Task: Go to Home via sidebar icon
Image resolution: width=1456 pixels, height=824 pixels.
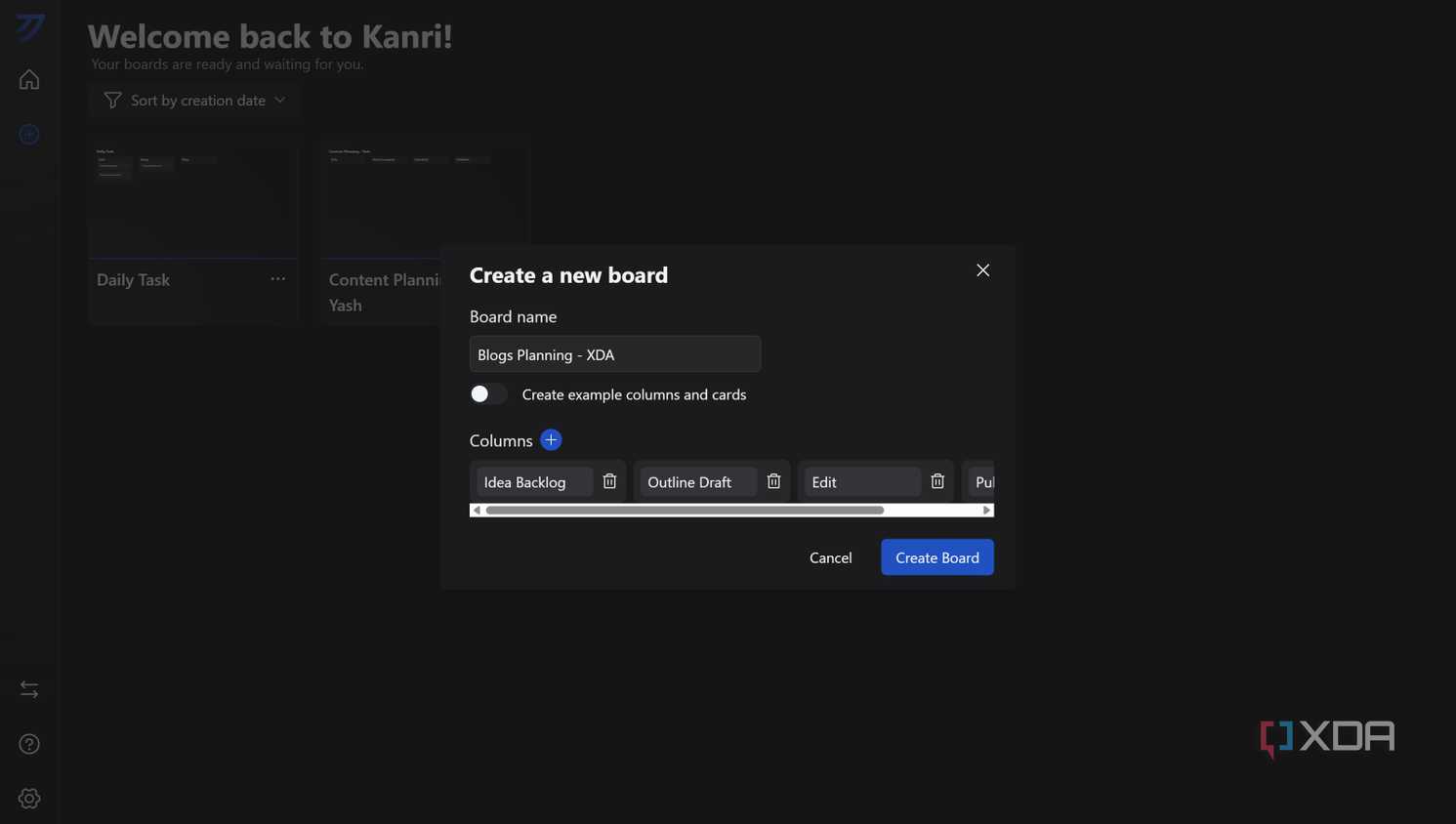Action: [x=29, y=79]
